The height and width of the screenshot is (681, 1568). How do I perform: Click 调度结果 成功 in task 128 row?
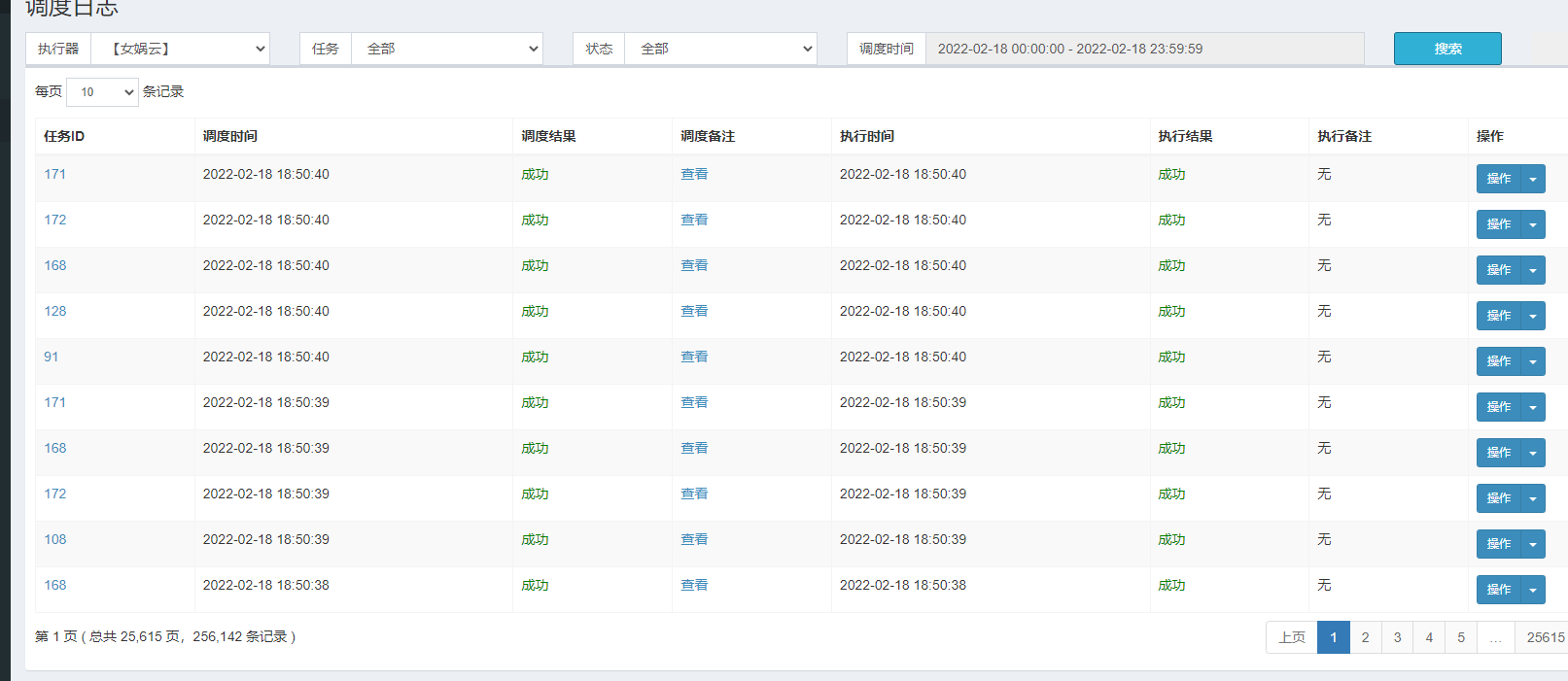pyautogui.click(x=535, y=311)
